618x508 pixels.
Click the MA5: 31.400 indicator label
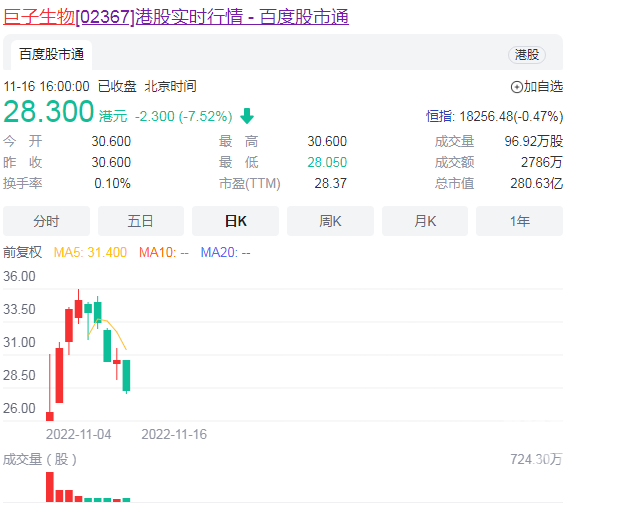coord(90,252)
